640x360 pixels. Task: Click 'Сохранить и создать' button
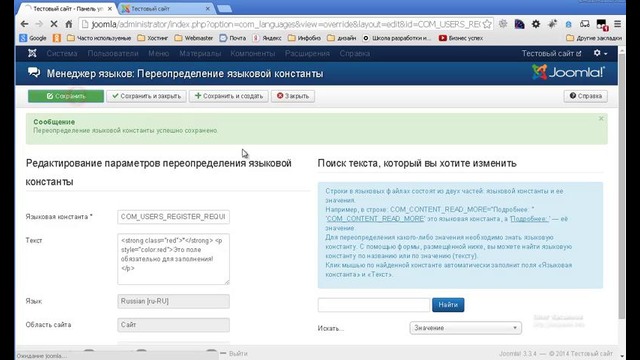tap(229, 96)
